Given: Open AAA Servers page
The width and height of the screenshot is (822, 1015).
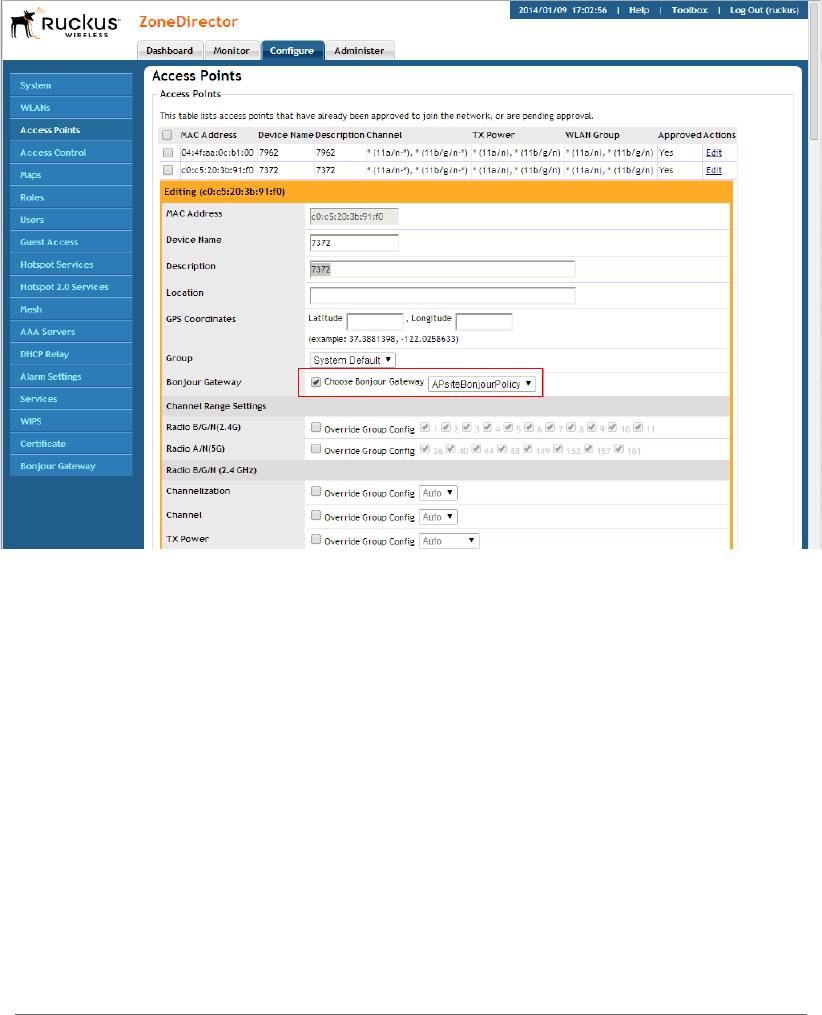Looking at the screenshot, I should [x=71, y=331].
